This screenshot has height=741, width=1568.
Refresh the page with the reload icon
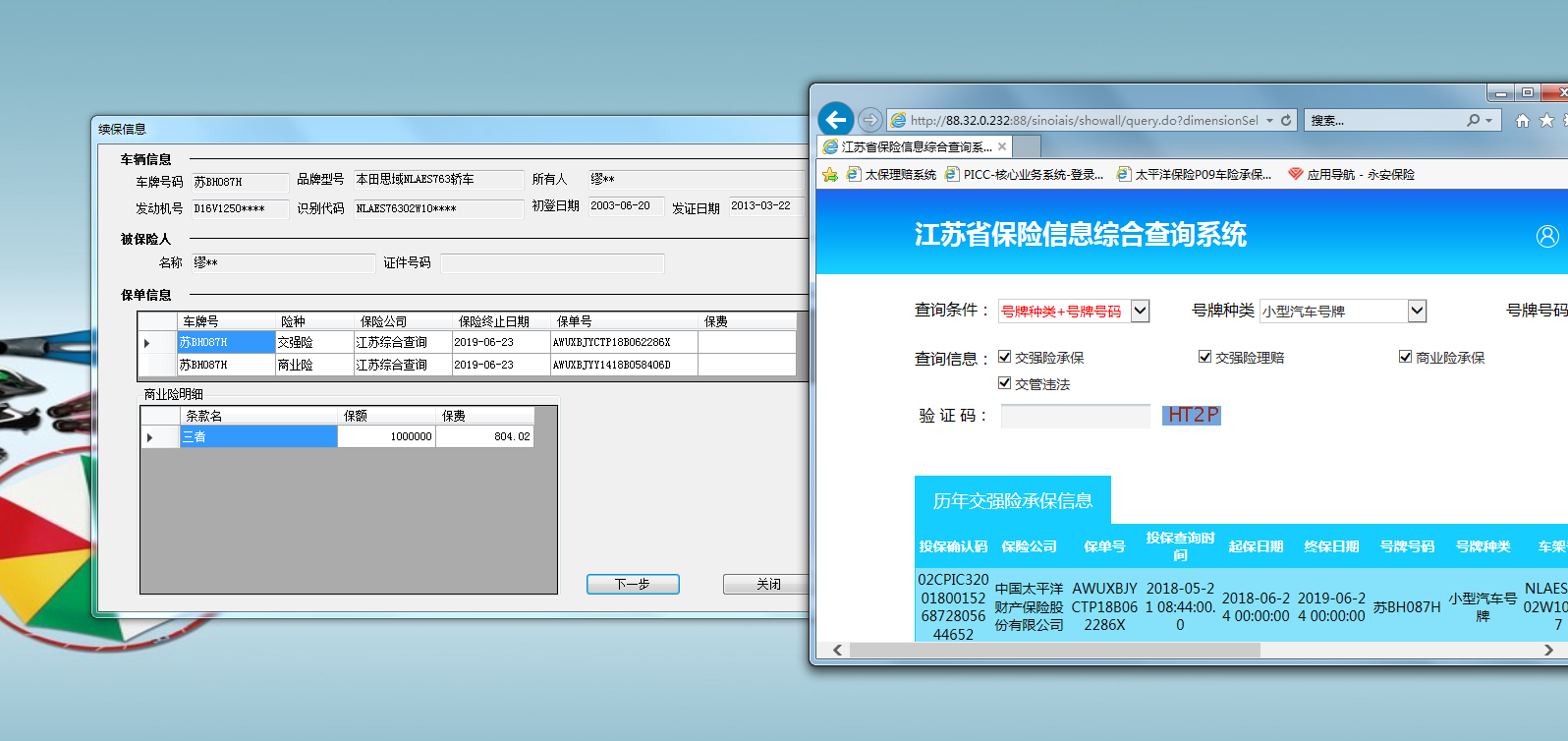(x=1286, y=120)
